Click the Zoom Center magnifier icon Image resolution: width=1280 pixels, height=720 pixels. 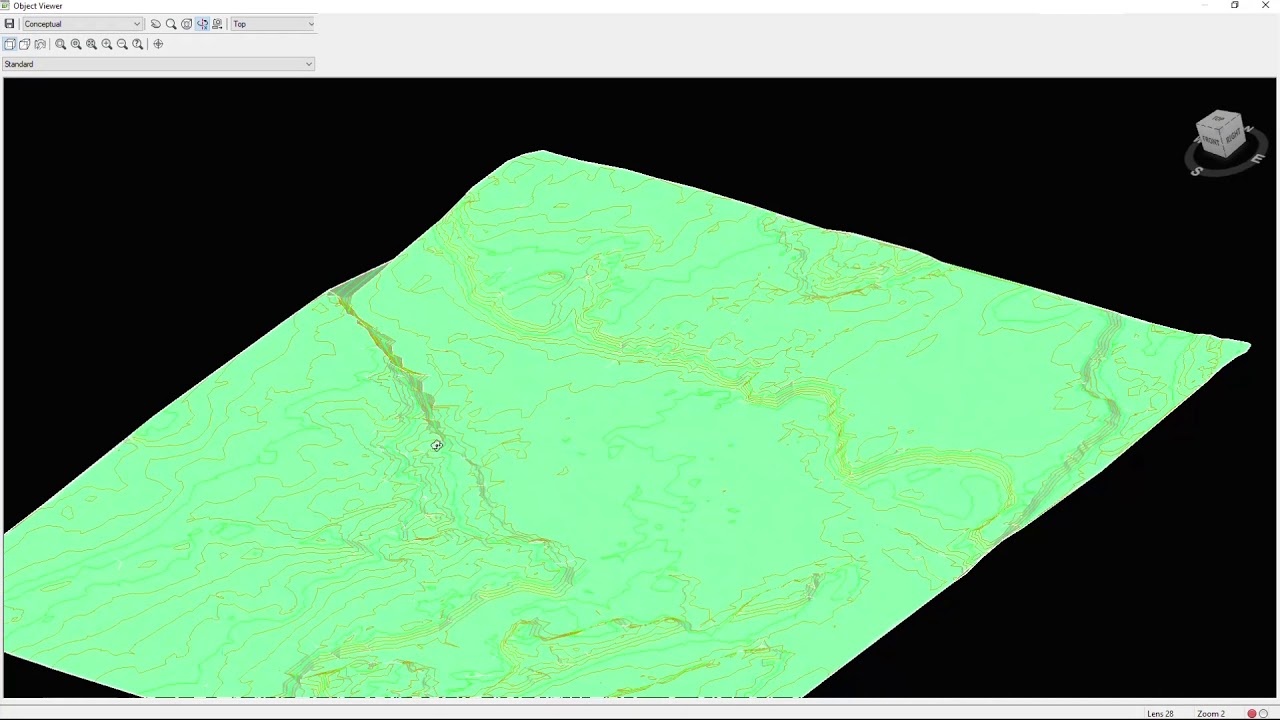tap(76, 44)
